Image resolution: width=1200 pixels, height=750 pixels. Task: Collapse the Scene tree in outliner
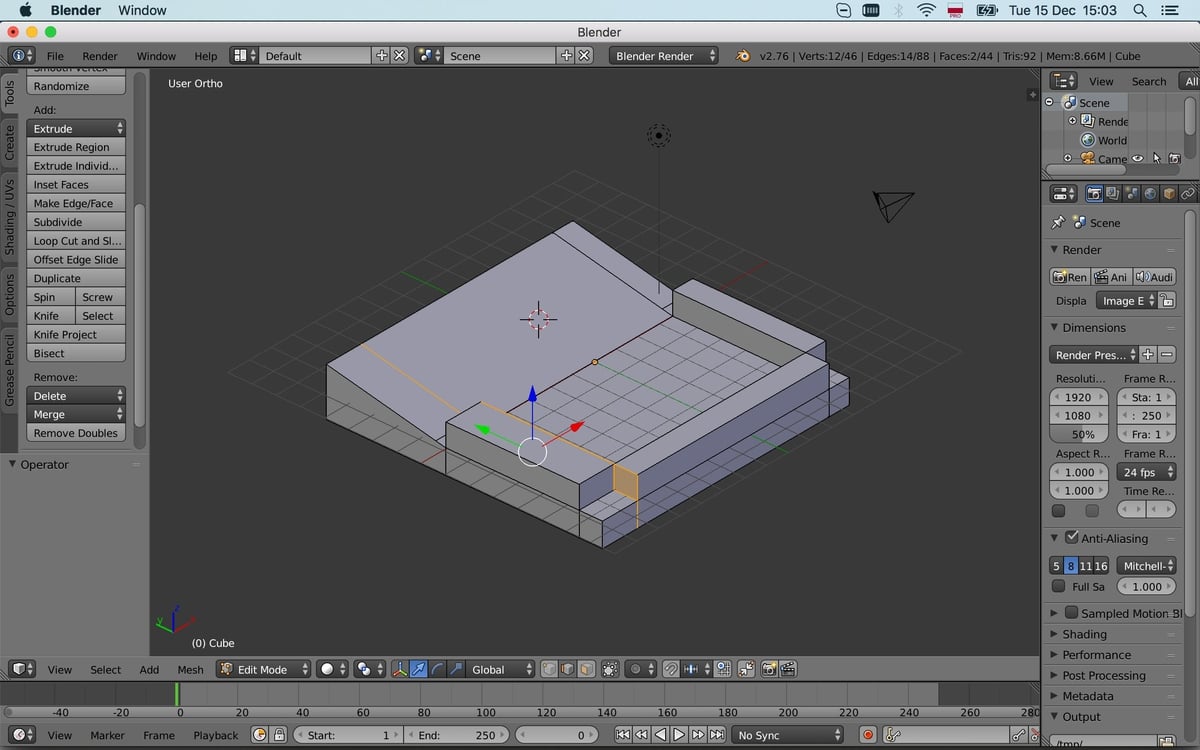(1049, 102)
